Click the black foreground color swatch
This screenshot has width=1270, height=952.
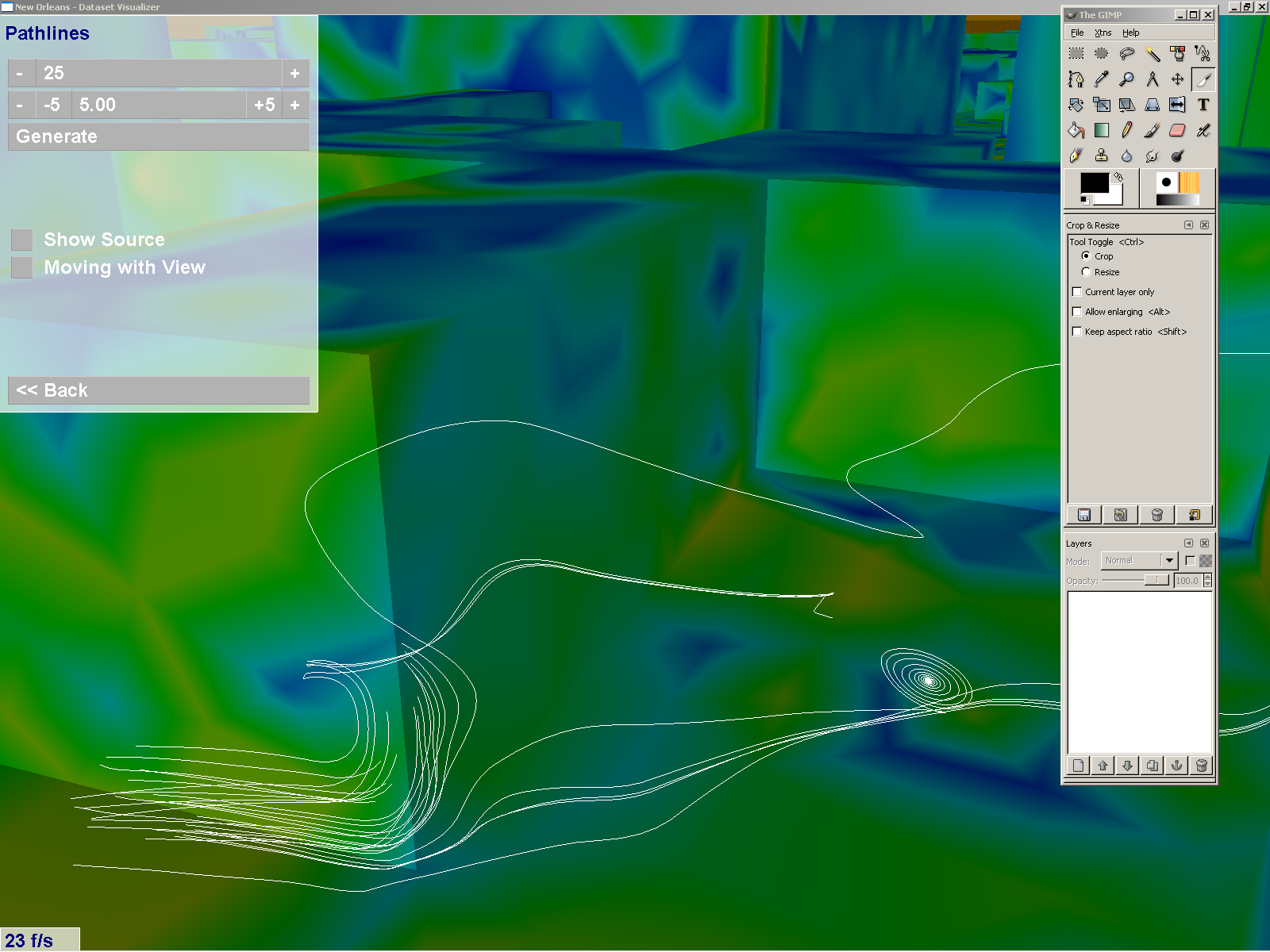1093,182
